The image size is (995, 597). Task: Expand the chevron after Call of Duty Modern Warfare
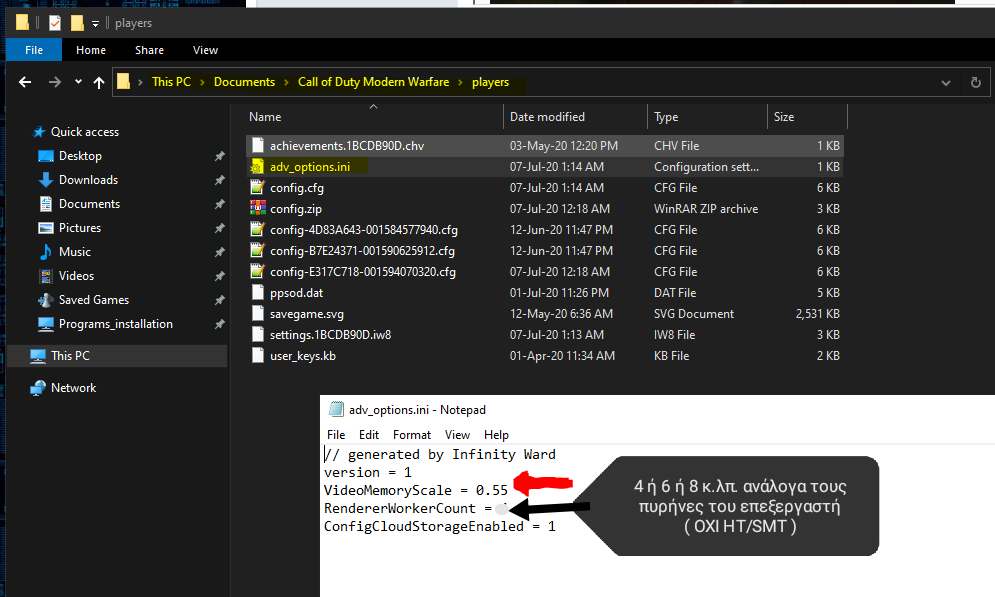(x=460, y=82)
